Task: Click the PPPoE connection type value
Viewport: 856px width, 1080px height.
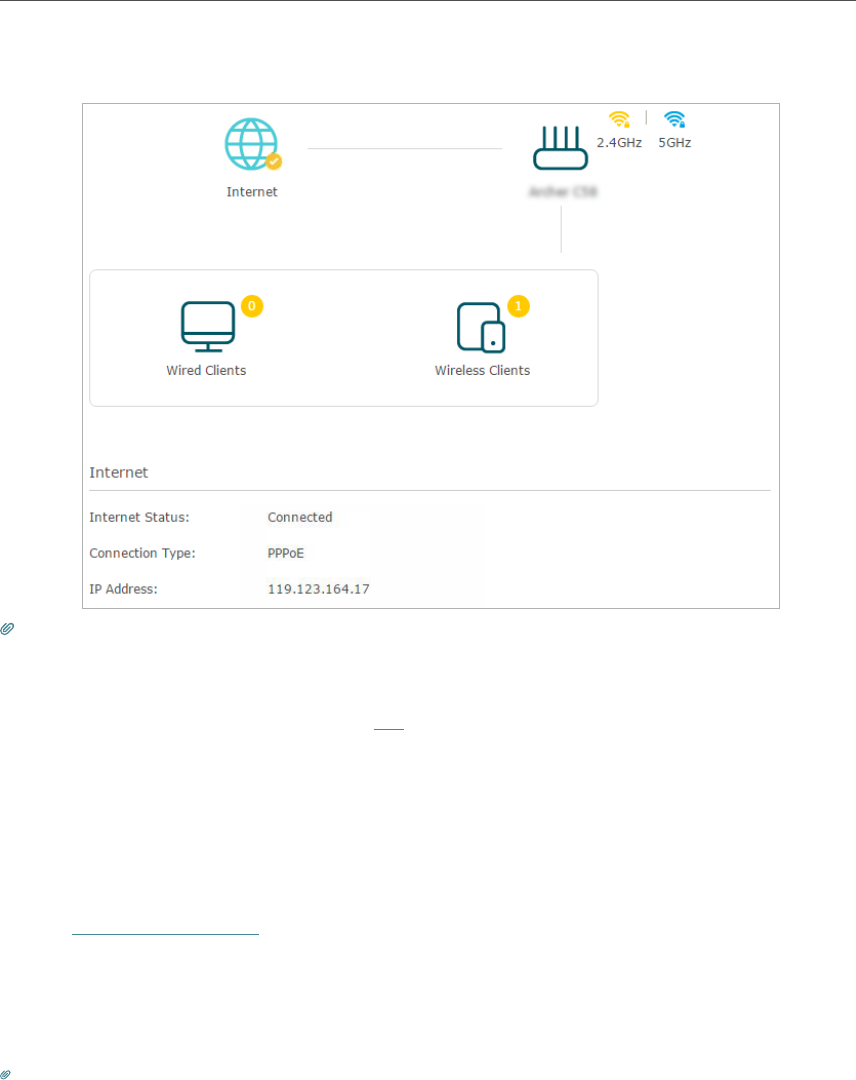Action: (x=286, y=553)
